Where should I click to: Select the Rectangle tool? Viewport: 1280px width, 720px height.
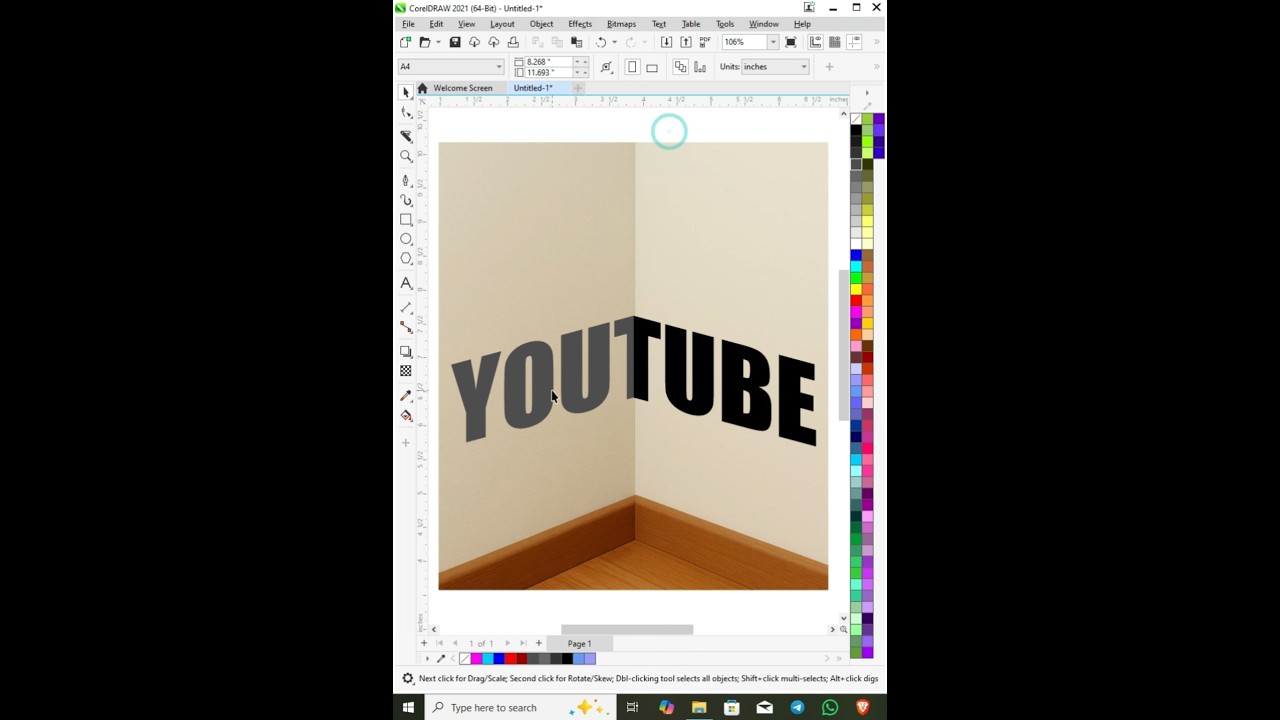point(406,219)
